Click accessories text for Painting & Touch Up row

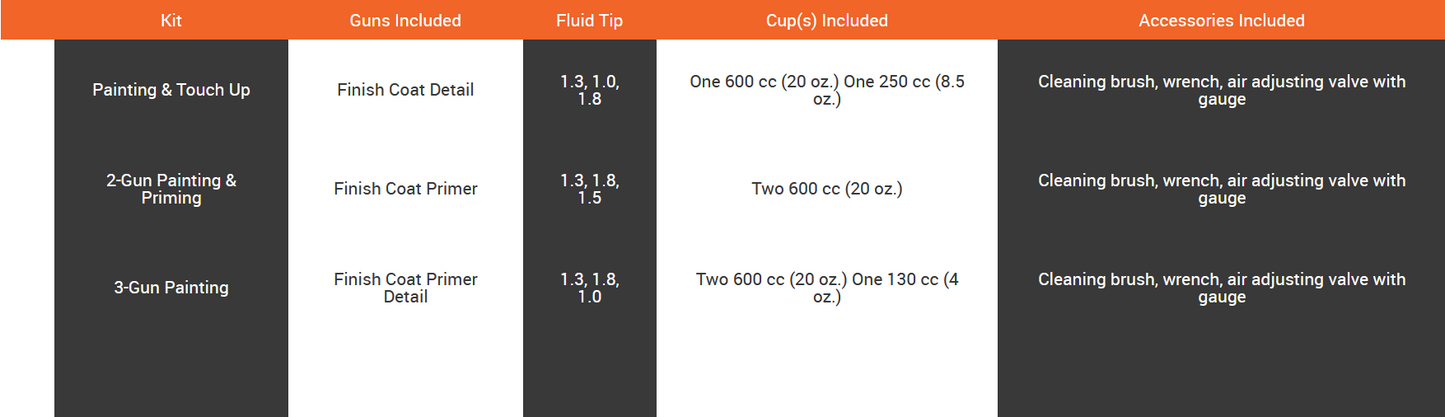[x=1221, y=90]
